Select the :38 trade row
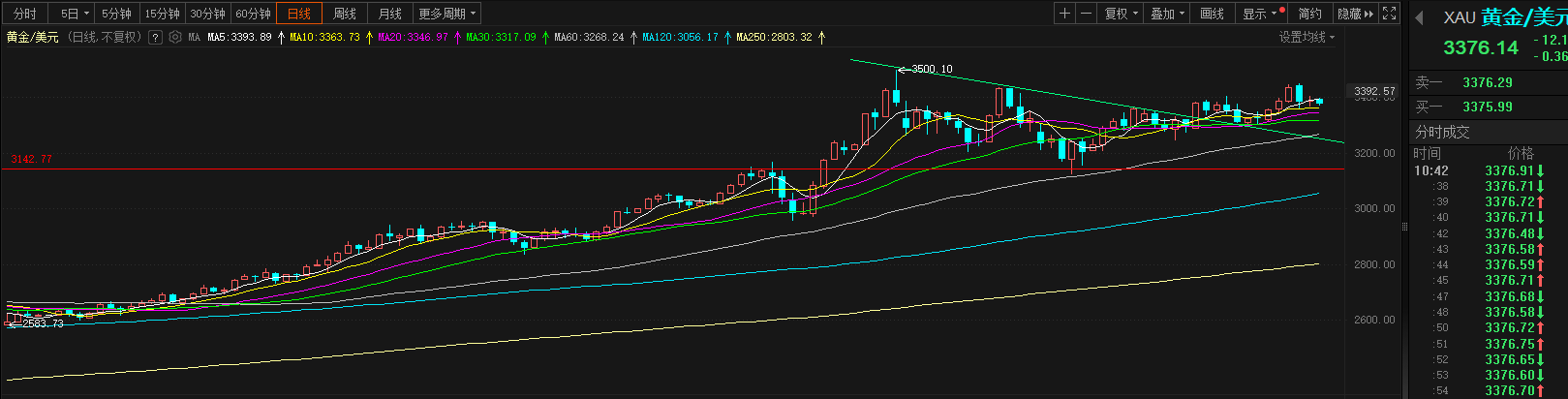 1490,186
